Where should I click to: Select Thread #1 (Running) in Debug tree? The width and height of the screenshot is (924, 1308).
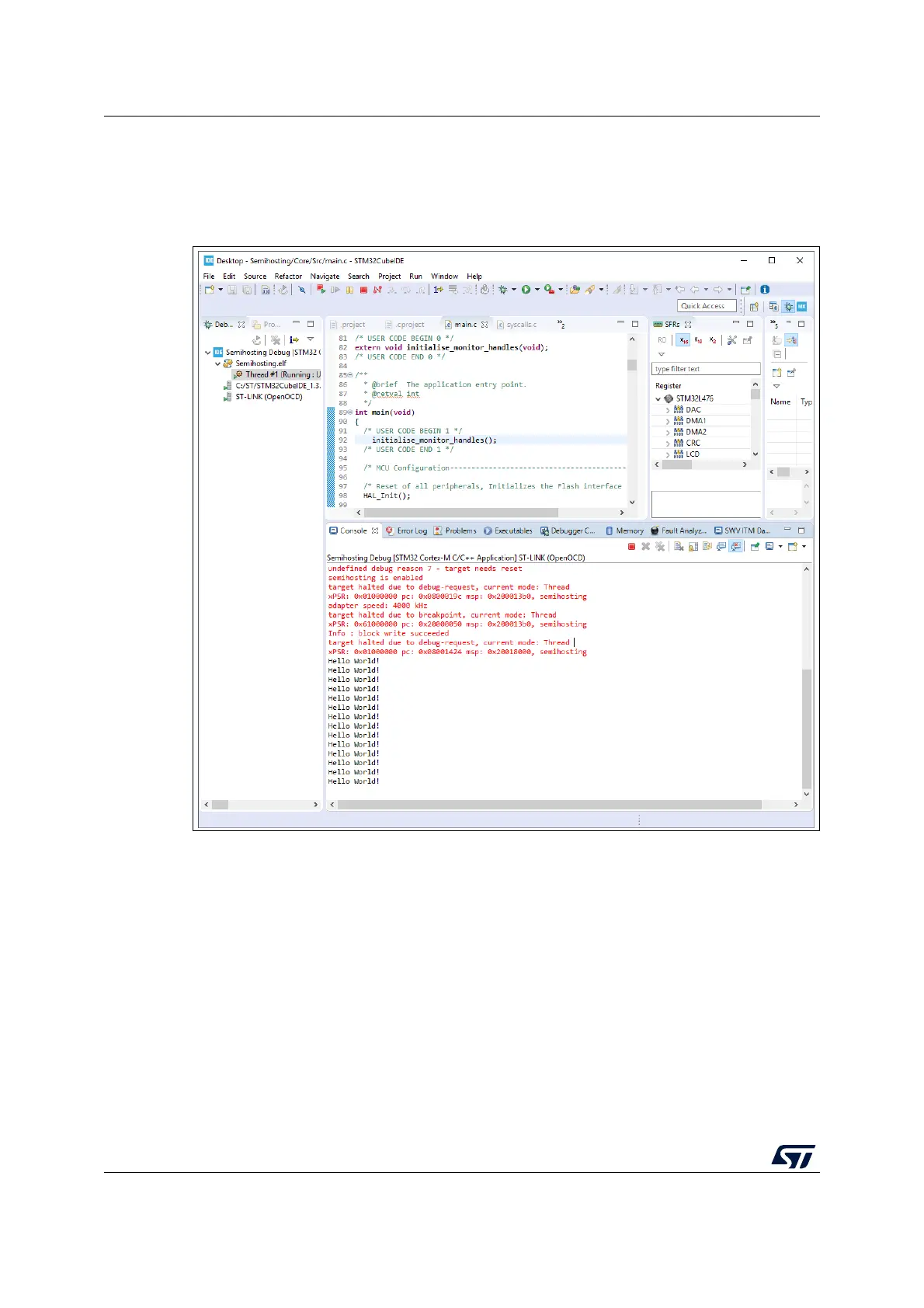pos(278,374)
